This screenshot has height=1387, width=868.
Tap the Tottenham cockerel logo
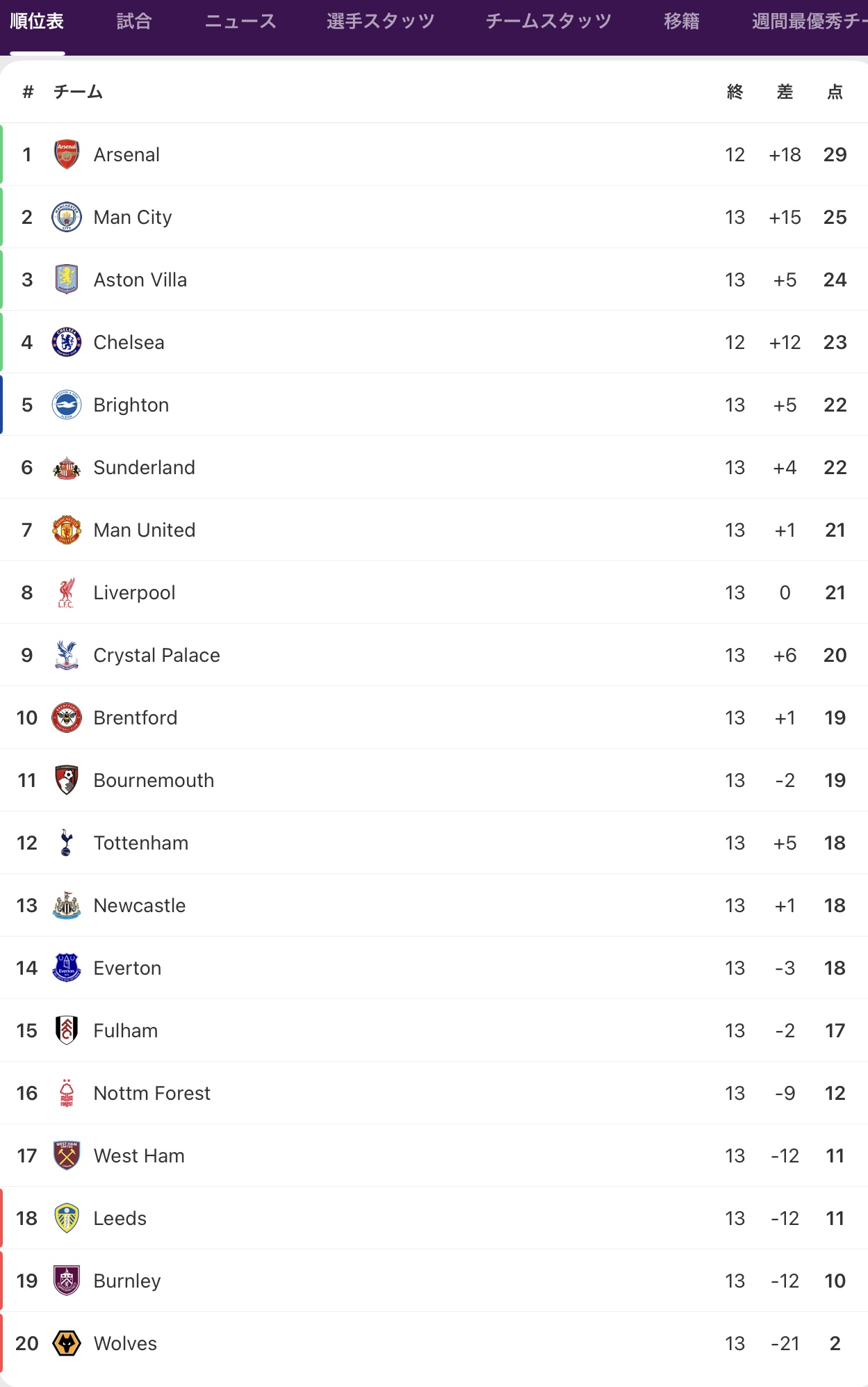point(67,843)
